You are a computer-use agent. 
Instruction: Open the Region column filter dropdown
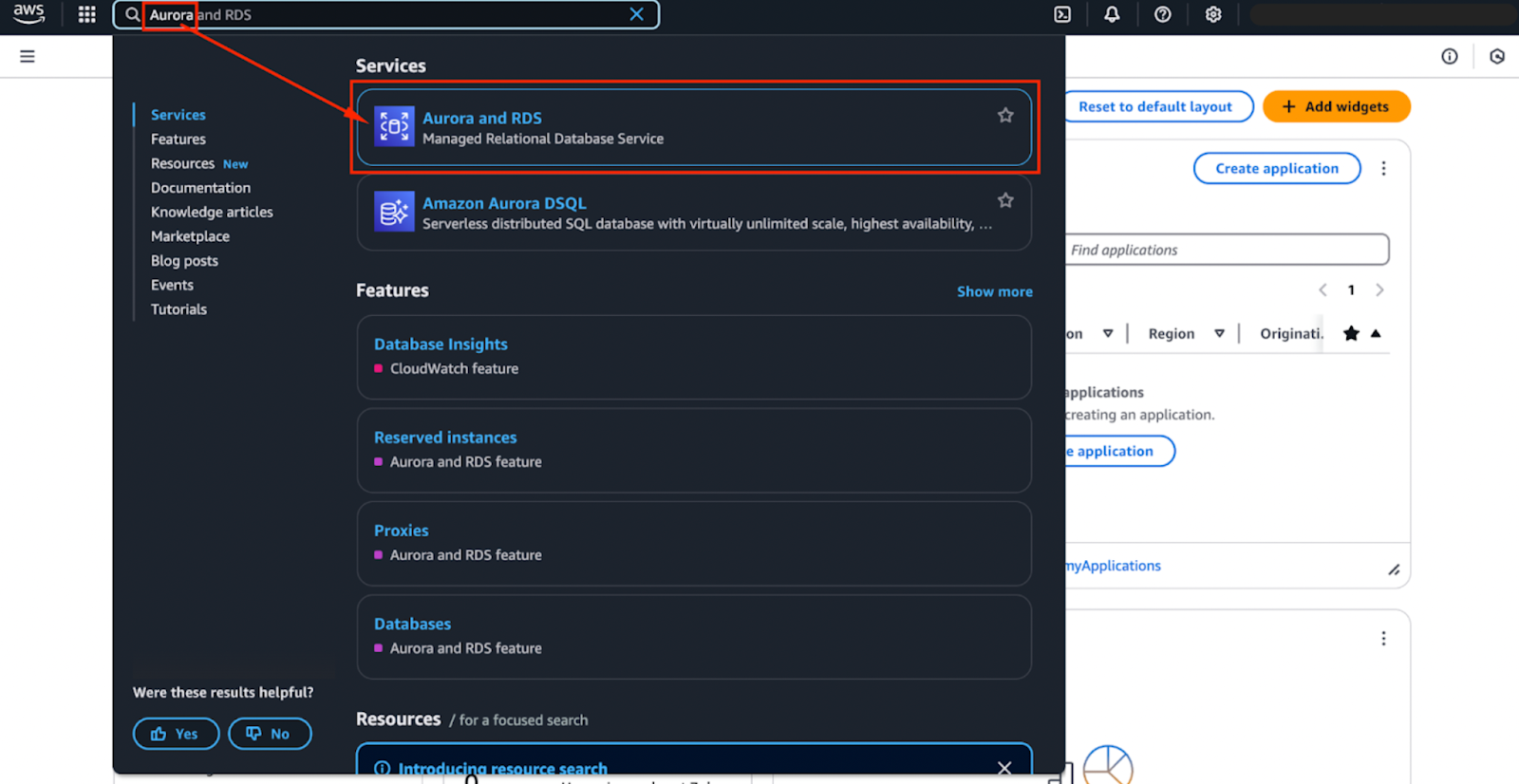(x=1219, y=333)
